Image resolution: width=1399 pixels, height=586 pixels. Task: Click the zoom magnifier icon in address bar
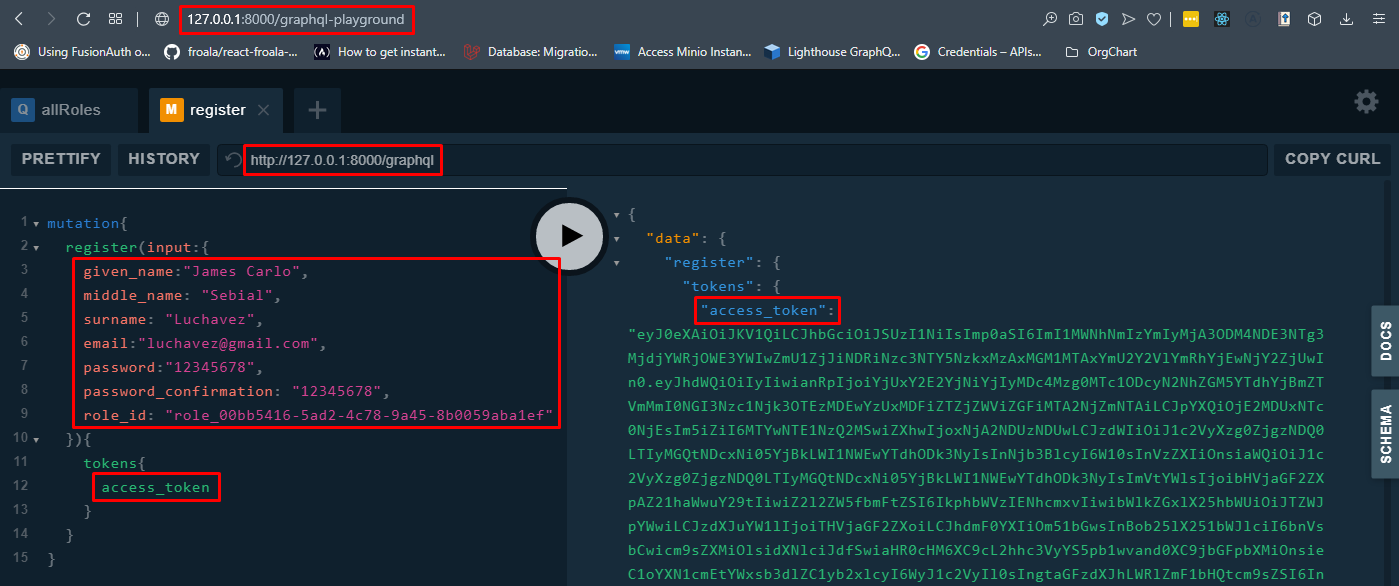pos(1050,19)
